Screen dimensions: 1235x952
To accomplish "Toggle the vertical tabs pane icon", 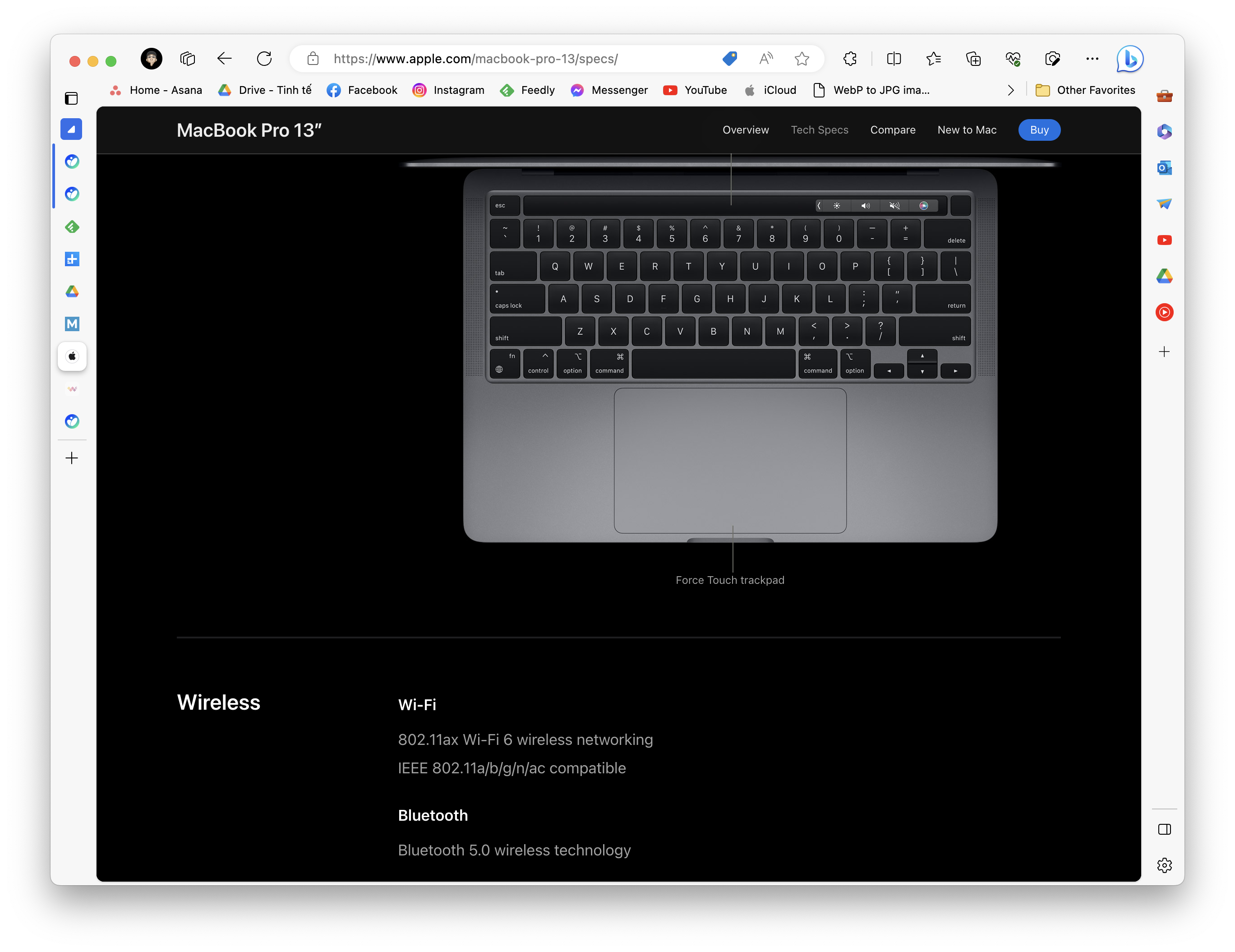I will [71, 98].
